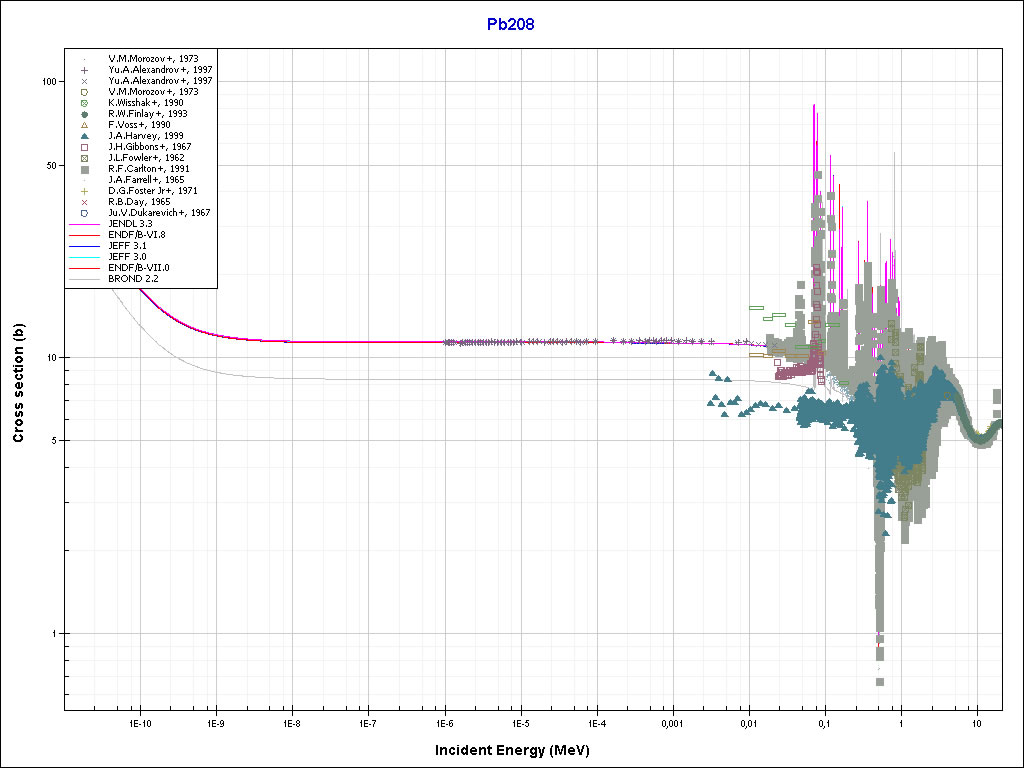
Task: Click the magenta JENDL 3.3 line sample
Action: (85, 224)
